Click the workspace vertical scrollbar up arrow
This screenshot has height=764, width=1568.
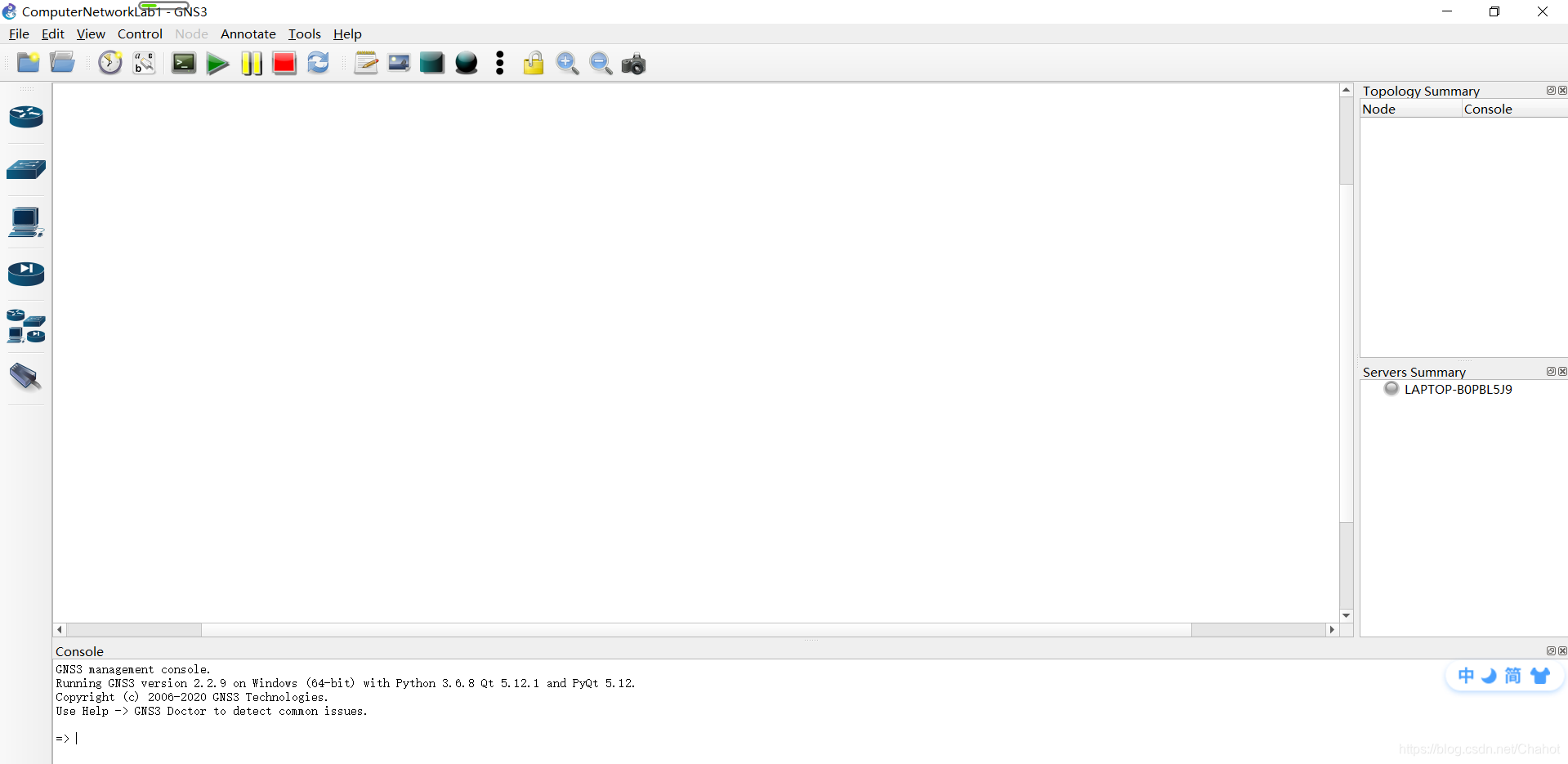[1346, 90]
